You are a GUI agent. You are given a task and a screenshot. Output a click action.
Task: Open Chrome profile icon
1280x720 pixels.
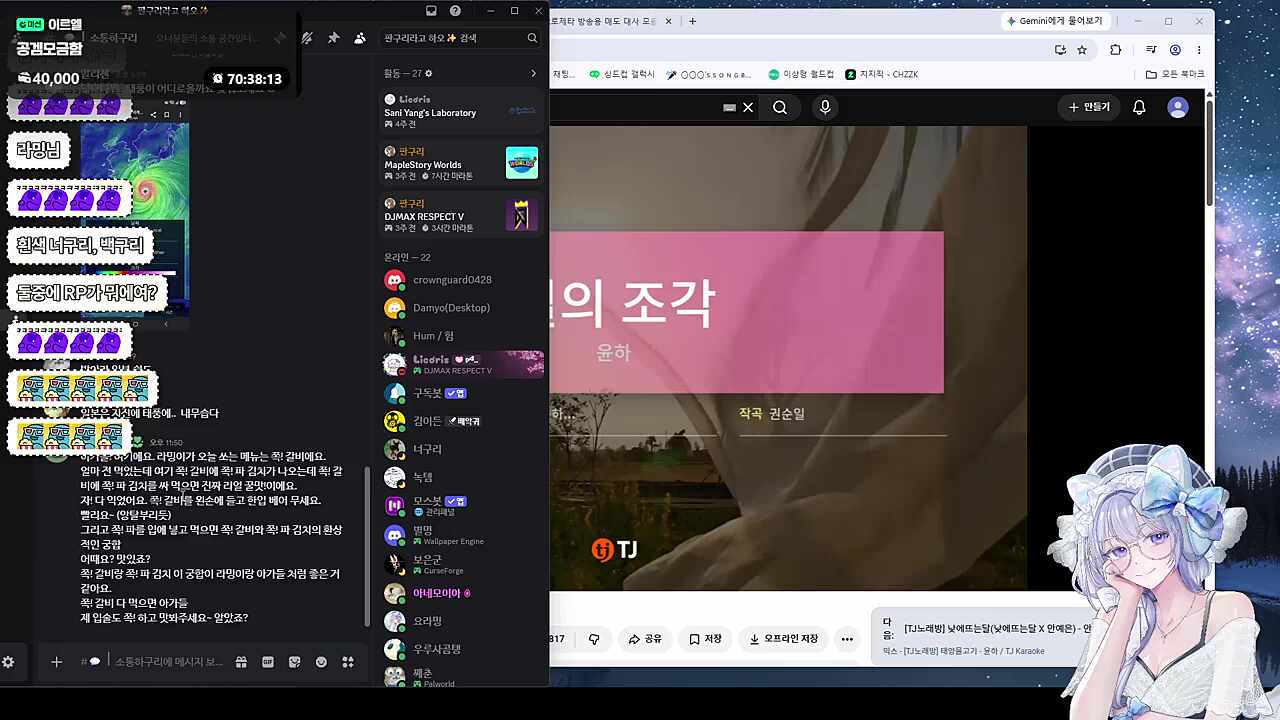1175,50
